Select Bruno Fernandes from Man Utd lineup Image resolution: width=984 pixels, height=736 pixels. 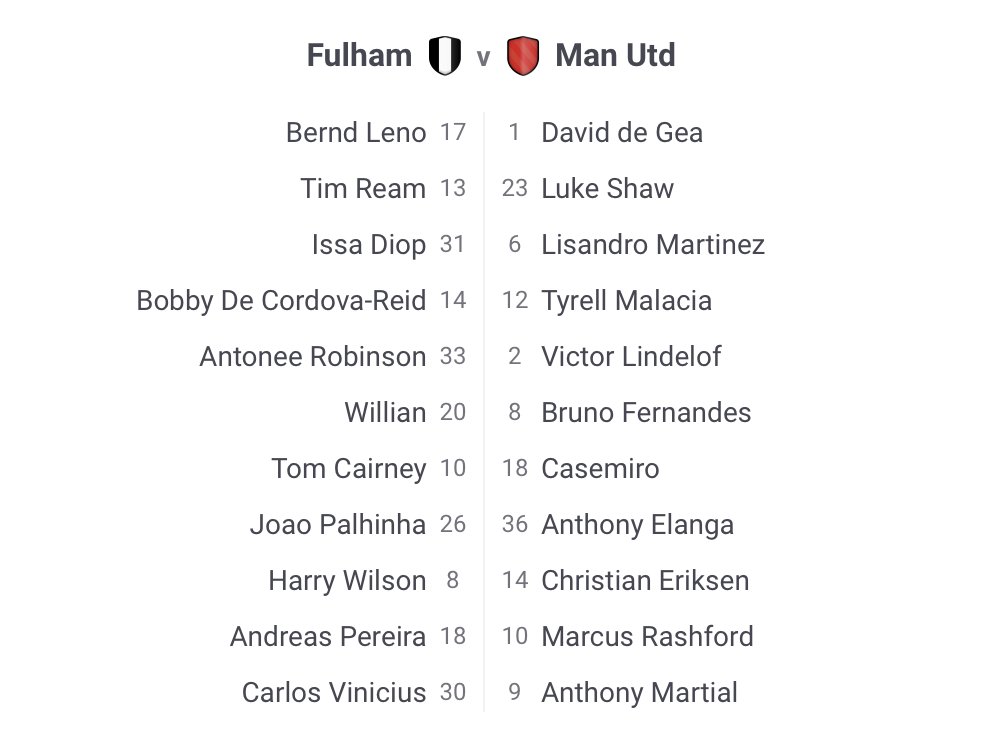pos(645,413)
